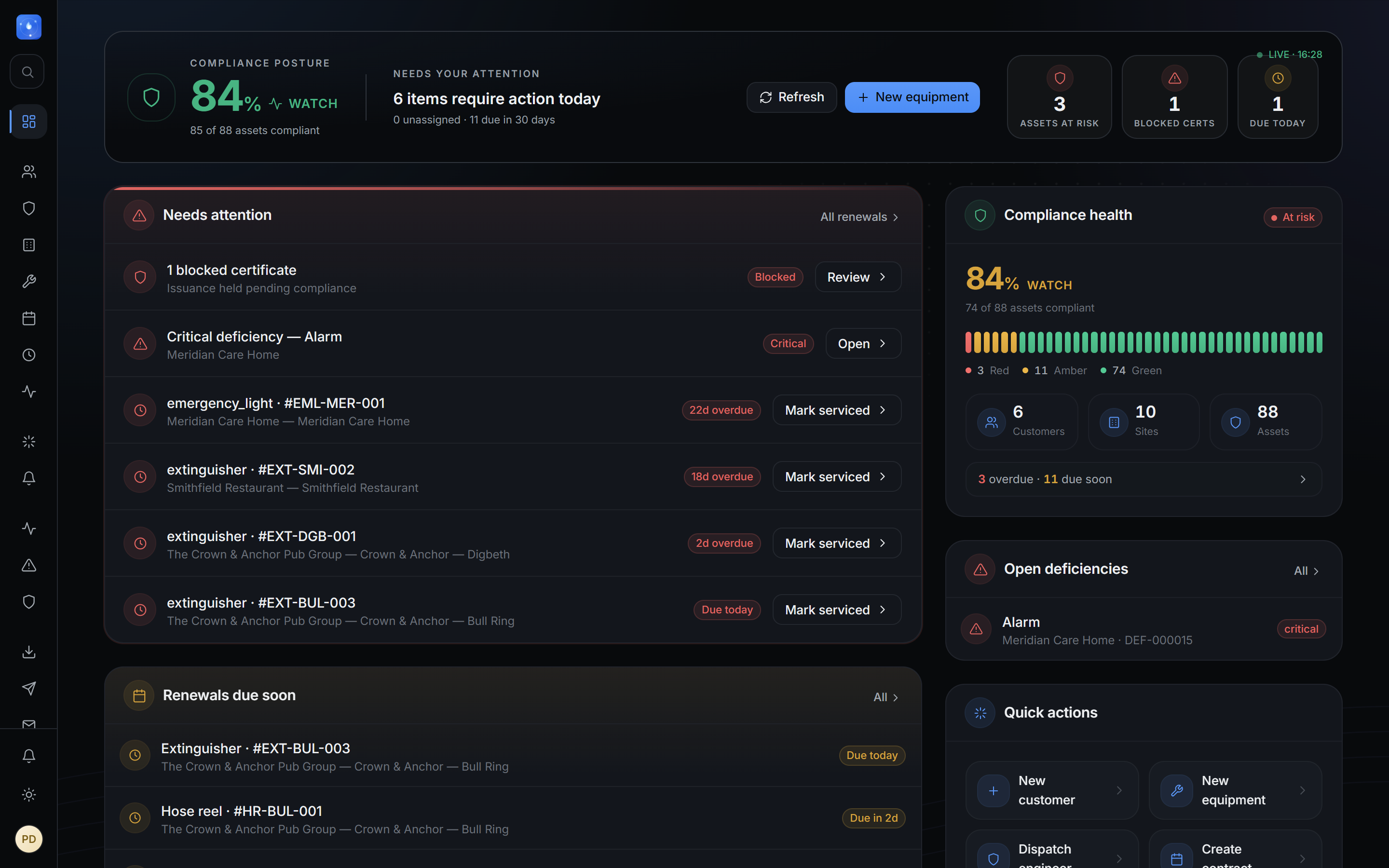Click the critical tag on the Alarm deficiency
Viewport: 1389px width, 868px height.
click(x=1301, y=629)
